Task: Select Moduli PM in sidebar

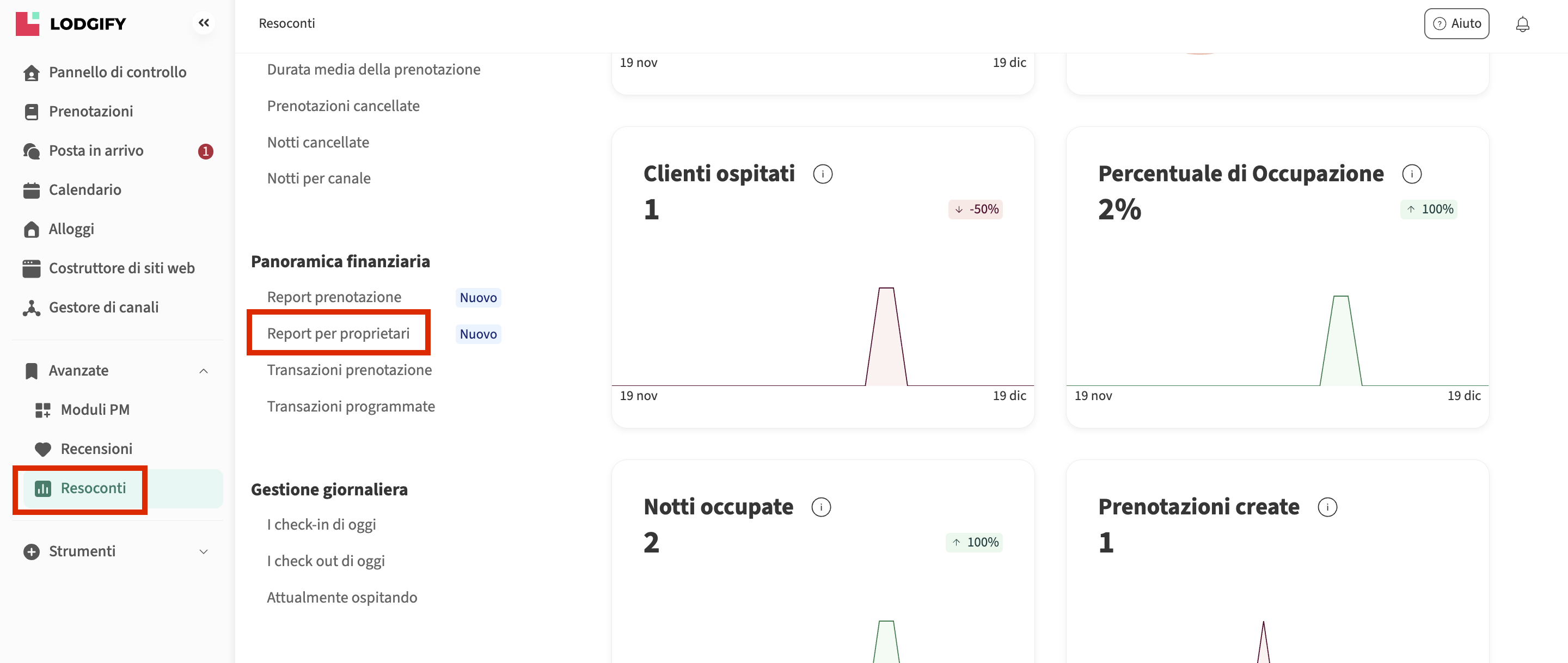Action: pyautogui.click(x=95, y=410)
